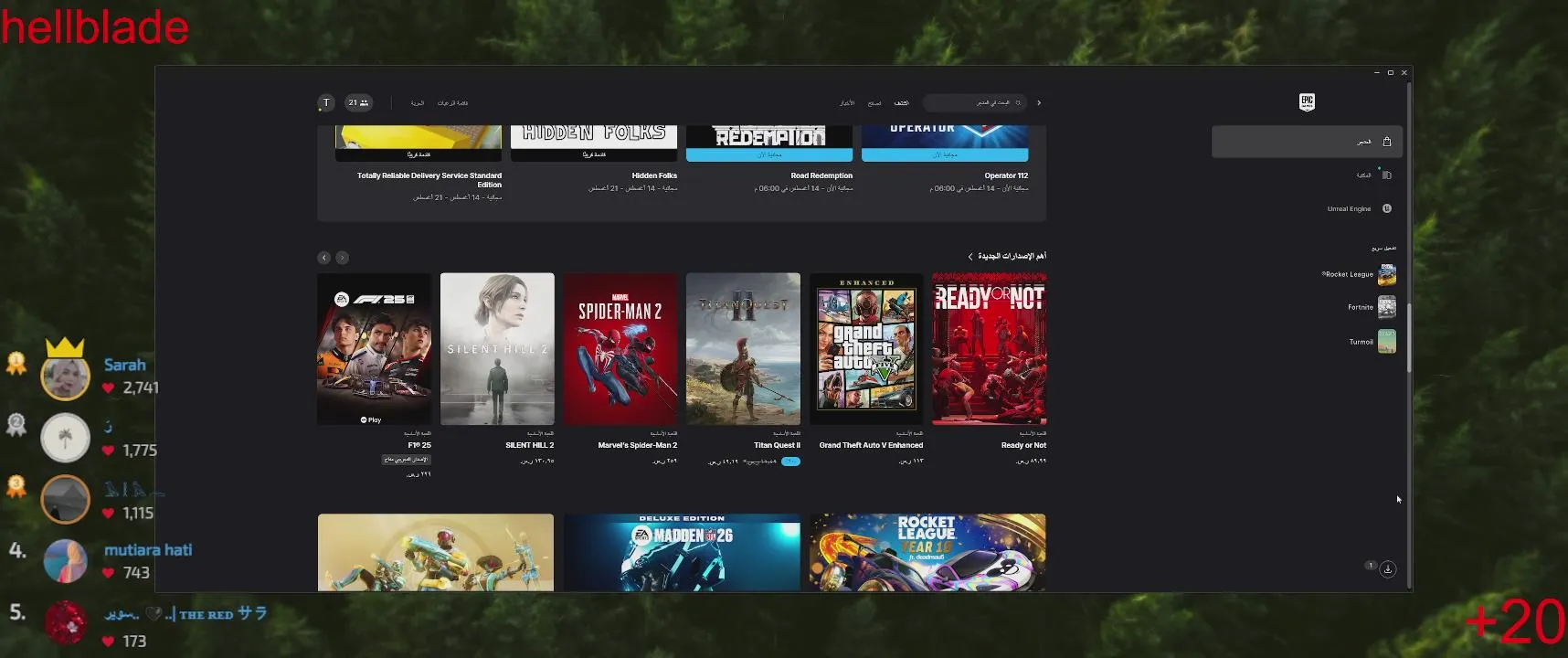The height and width of the screenshot is (658, 1568).
Task: Click the search magnifier icon
Action: point(1018,102)
